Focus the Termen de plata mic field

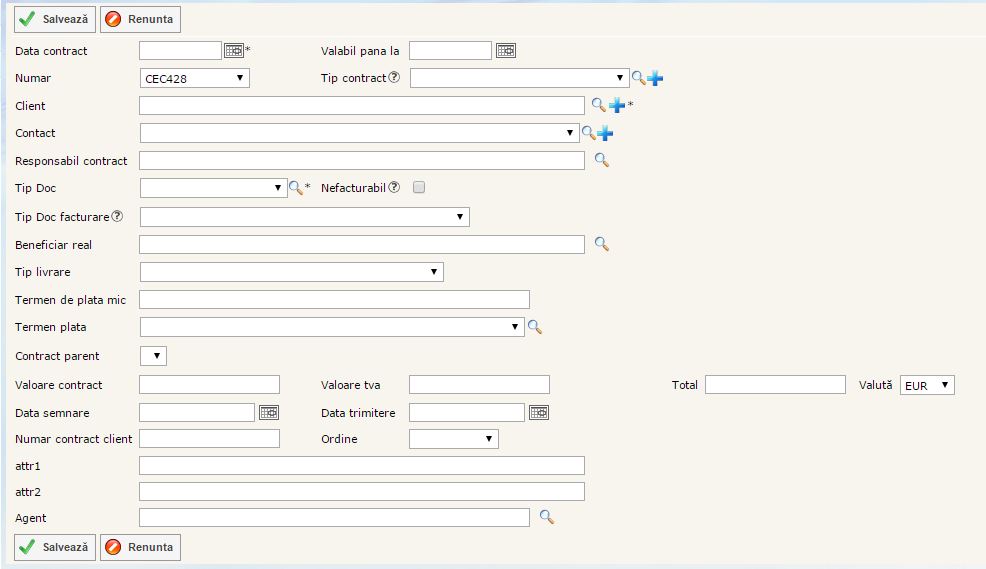[x=334, y=299]
